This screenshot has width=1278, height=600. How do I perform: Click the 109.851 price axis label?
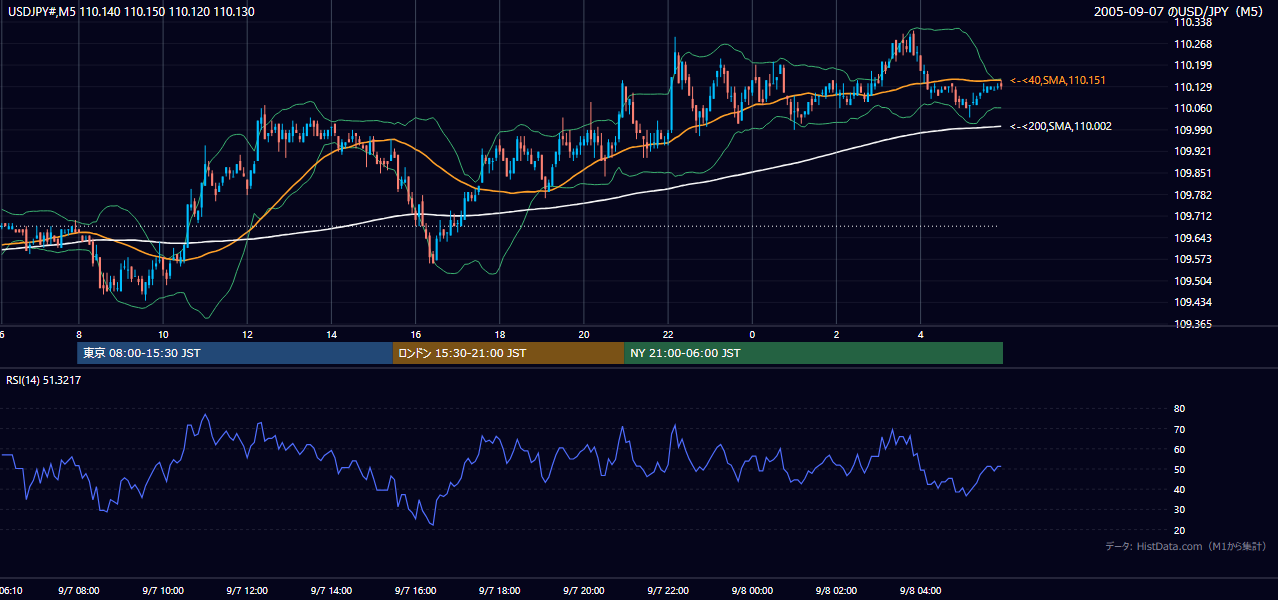click(x=1194, y=173)
